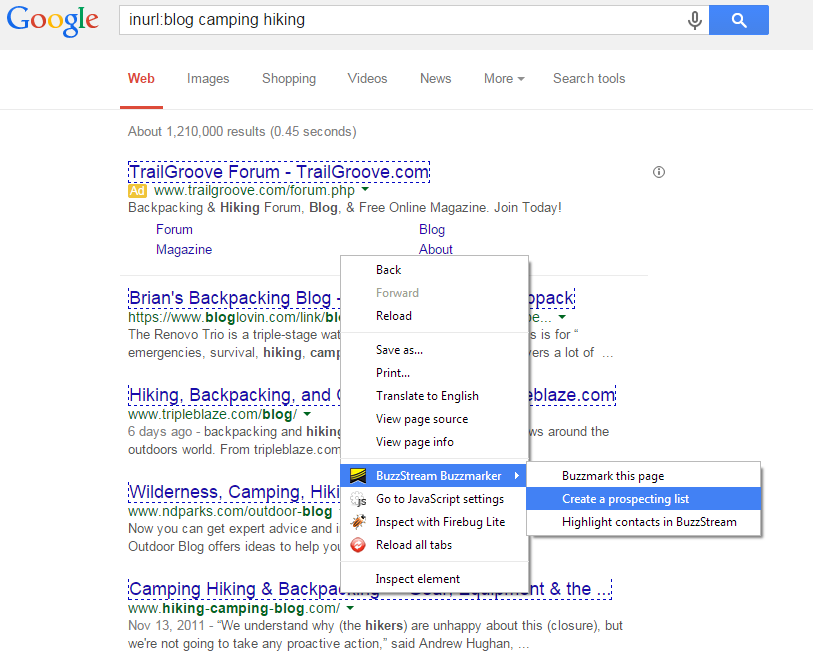Switch to the Videos tab
Image resolution: width=813 pixels, height=658 pixels.
click(x=367, y=78)
